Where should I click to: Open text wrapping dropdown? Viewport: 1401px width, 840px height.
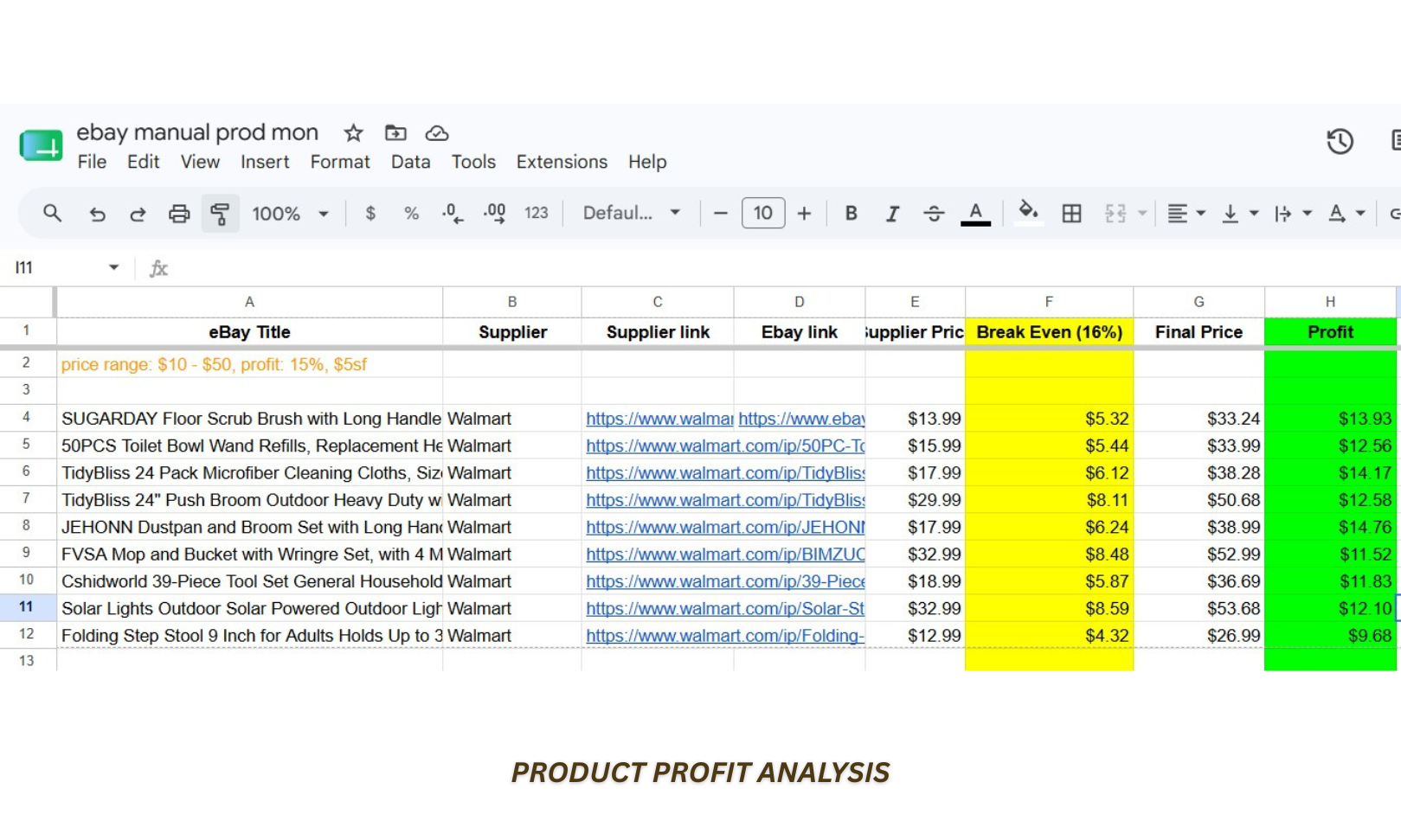click(1293, 214)
